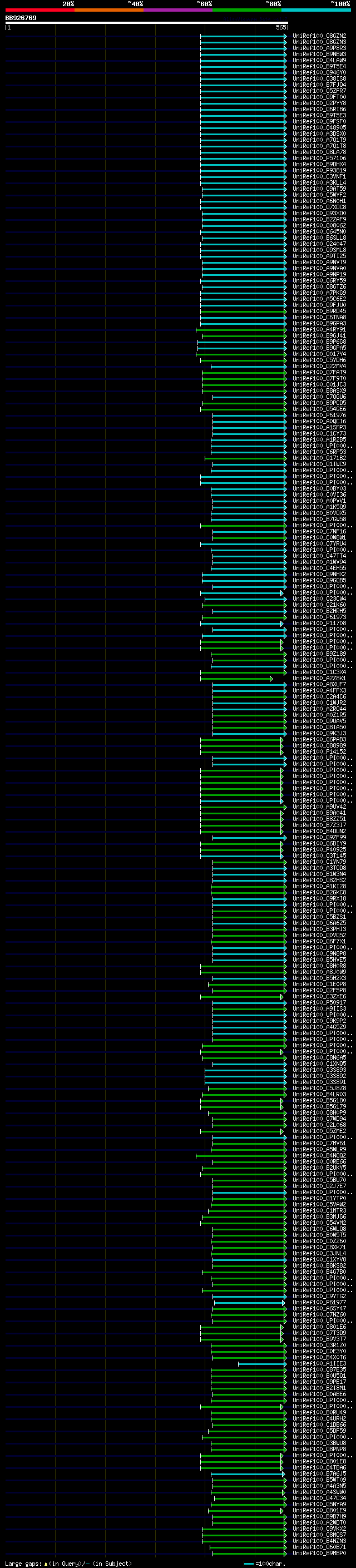
Task: Click the purple ~60% identity color segment
Action: (x=177, y=10)
